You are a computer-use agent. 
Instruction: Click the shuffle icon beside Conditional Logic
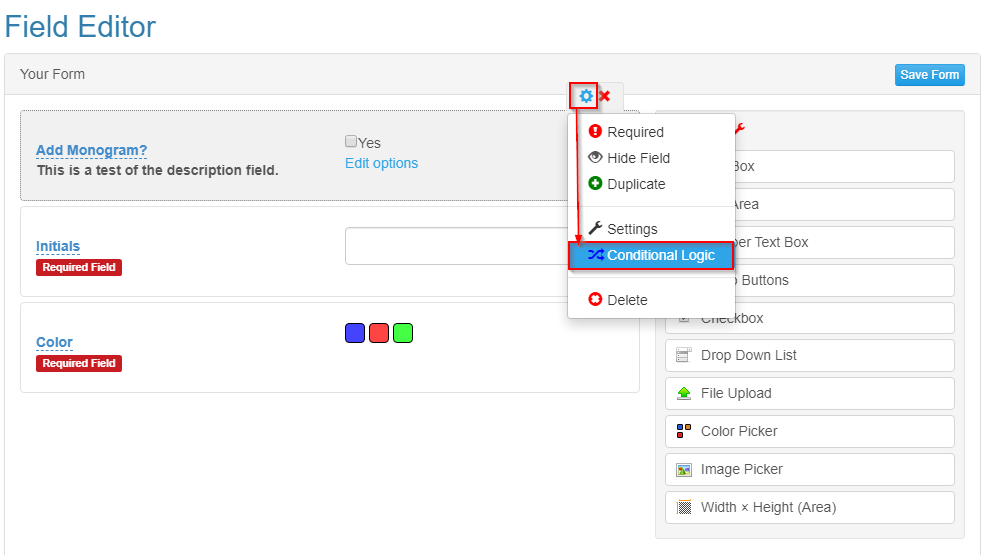click(596, 255)
